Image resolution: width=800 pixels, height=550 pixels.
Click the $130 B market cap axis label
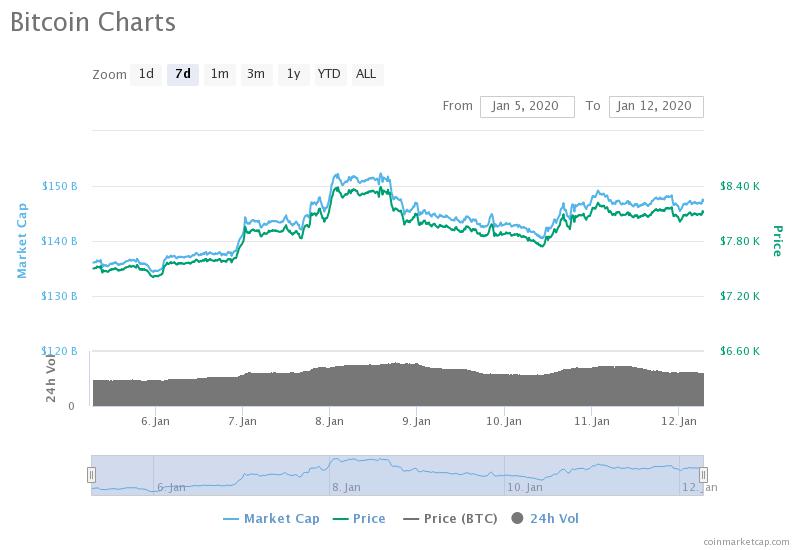point(59,296)
